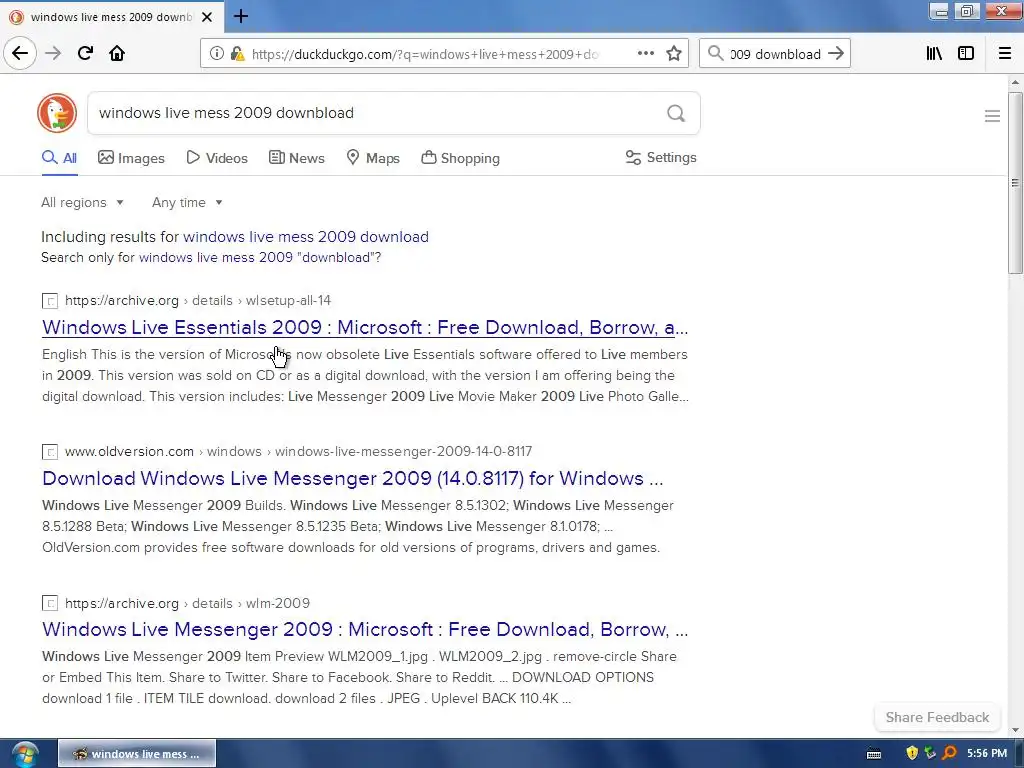Switch to Videos tab

pos(217,158)
